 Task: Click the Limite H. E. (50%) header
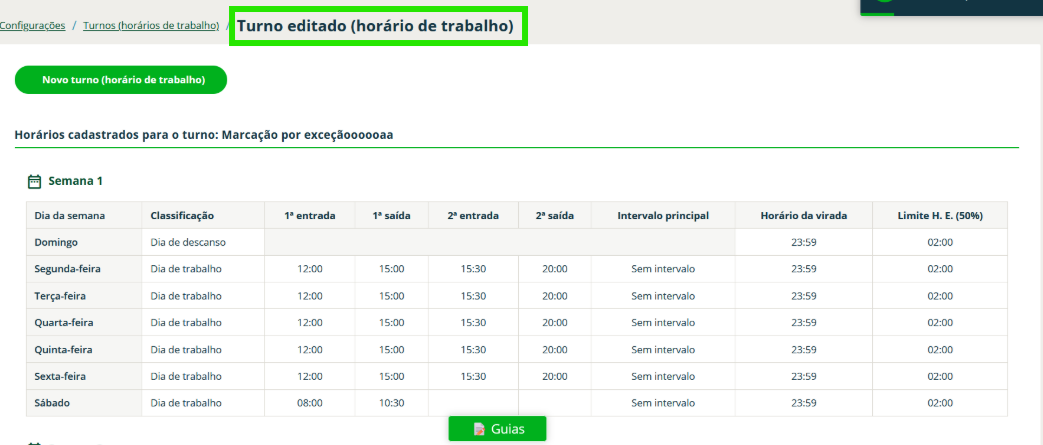(x=939, y=215)
